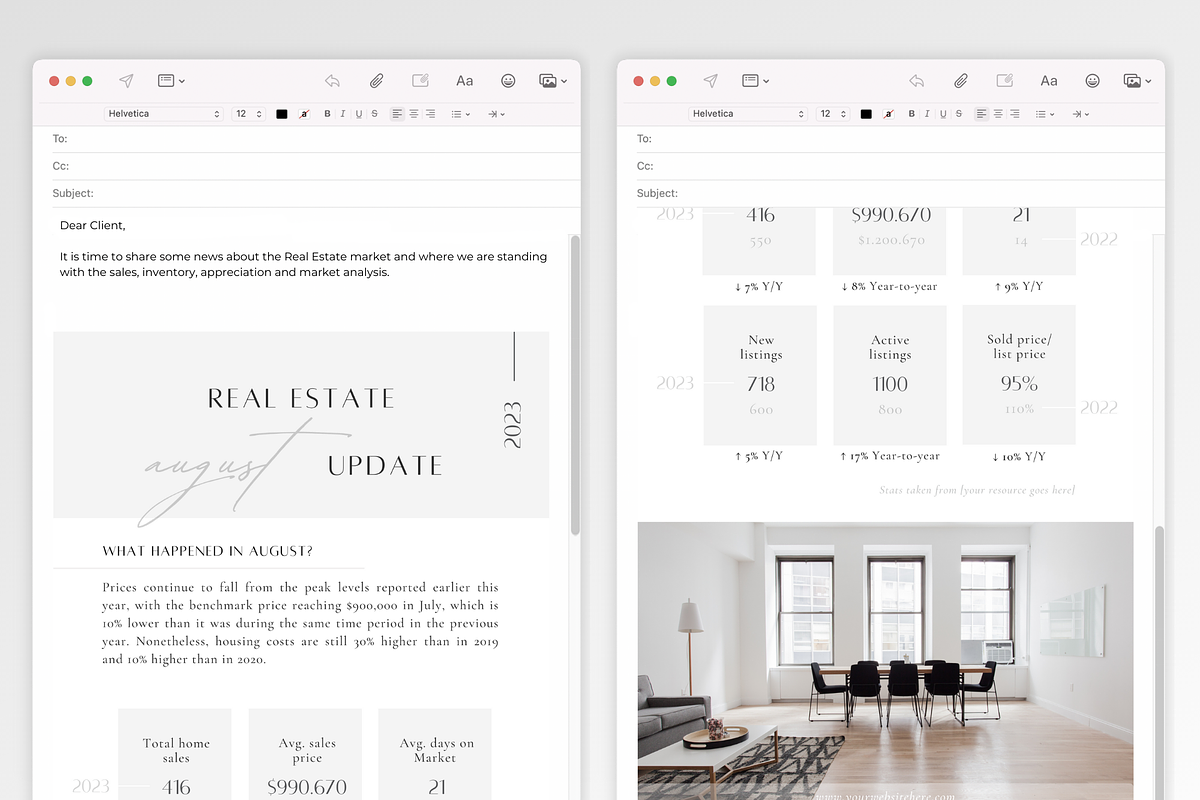Open list style dropdown in left window
Screen dimensions: 1200x800
[460, 114]
